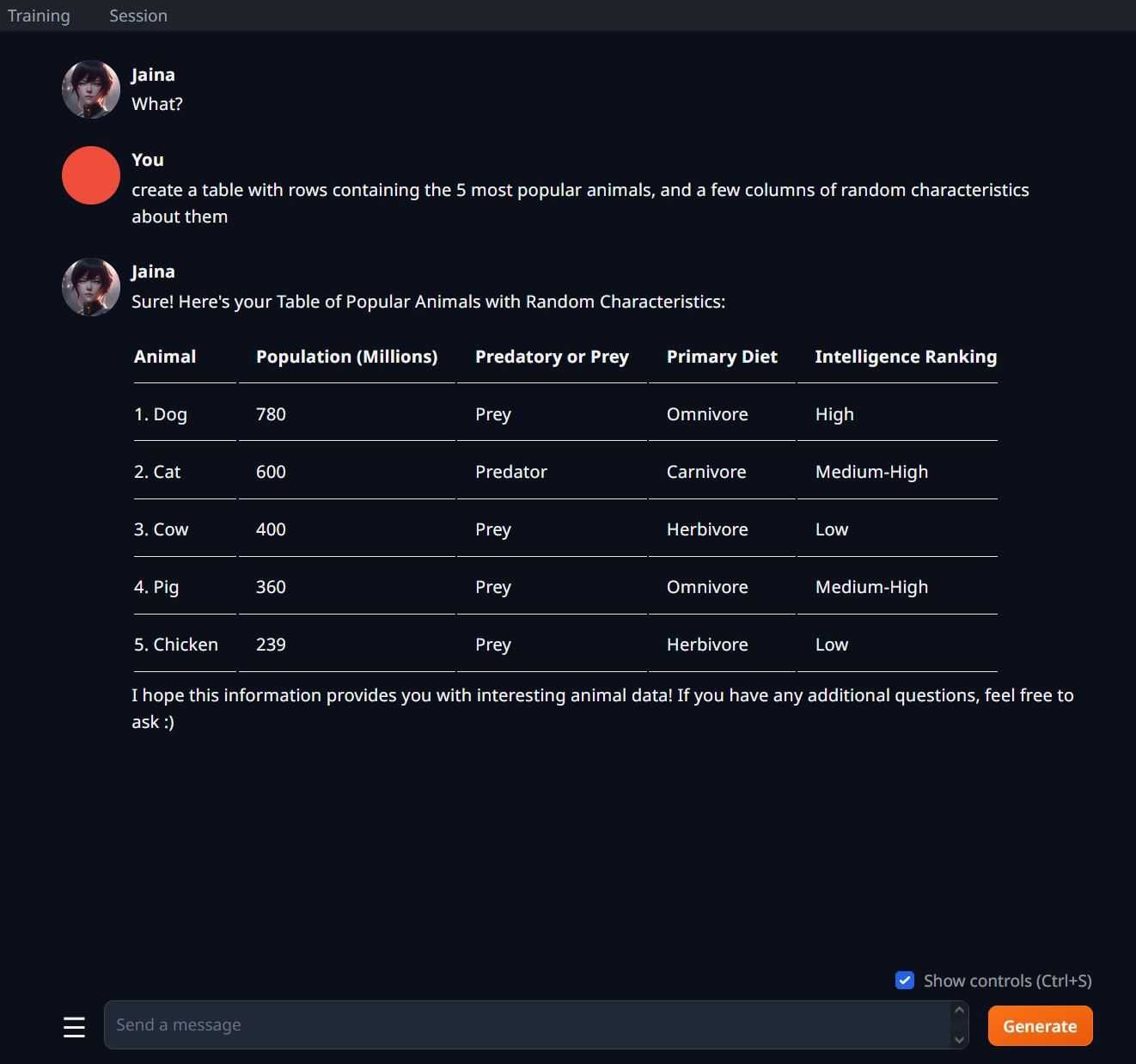Image resolution: width=1136 pixels, height=1064 pixels.
Task: Click the Send a message input field
Action: [528, 1024]
